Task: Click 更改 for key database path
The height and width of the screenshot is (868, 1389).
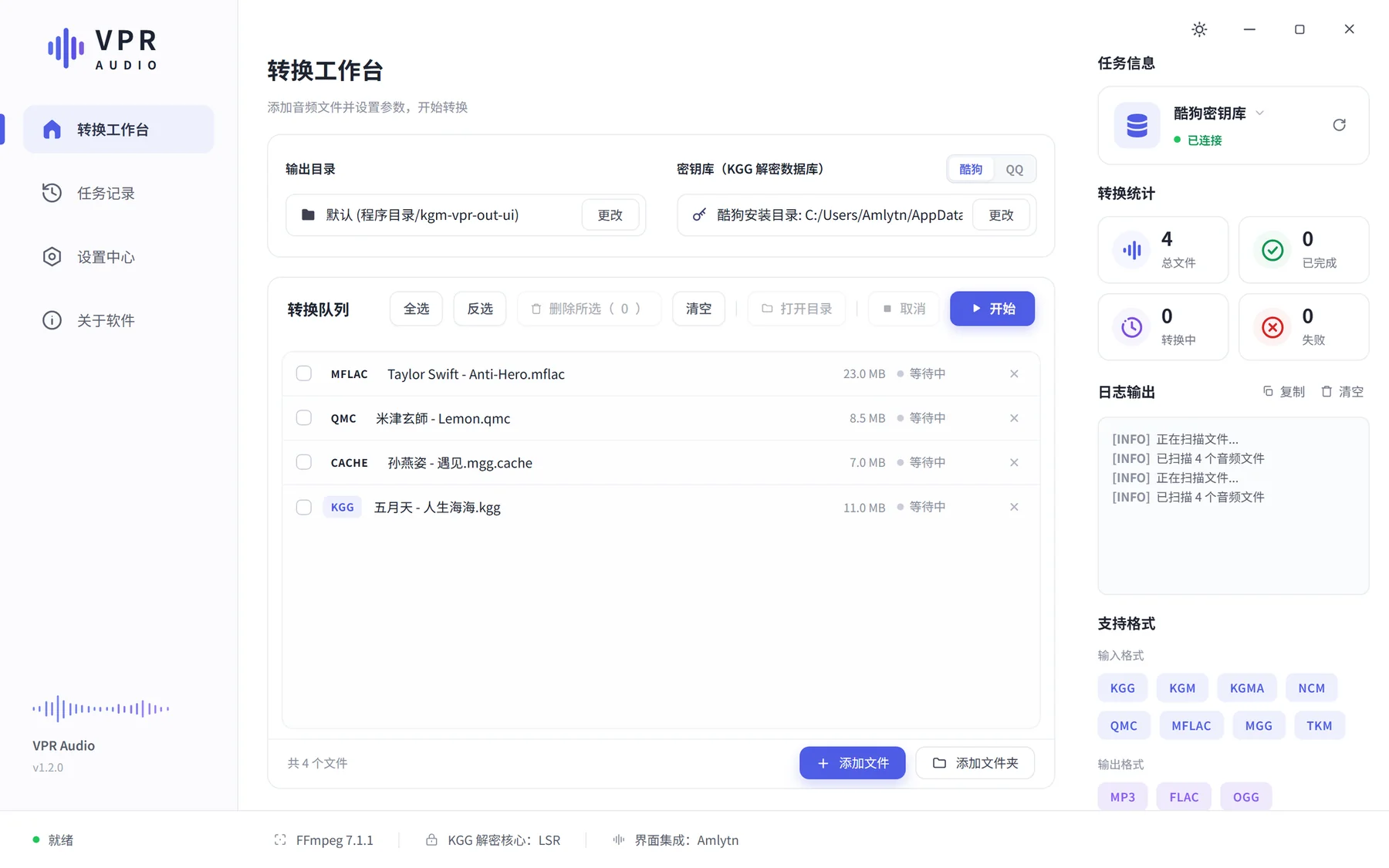Action: (1001, 214)
